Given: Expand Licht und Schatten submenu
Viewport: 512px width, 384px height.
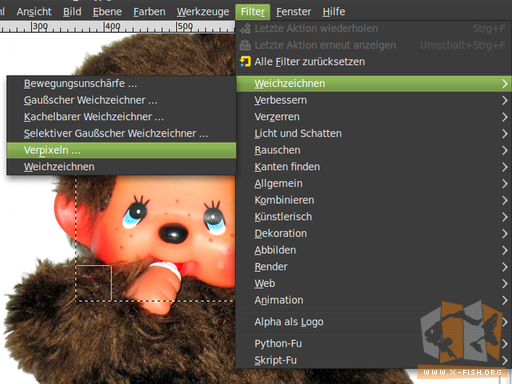Looking at the screenshot, I should 374,134.
